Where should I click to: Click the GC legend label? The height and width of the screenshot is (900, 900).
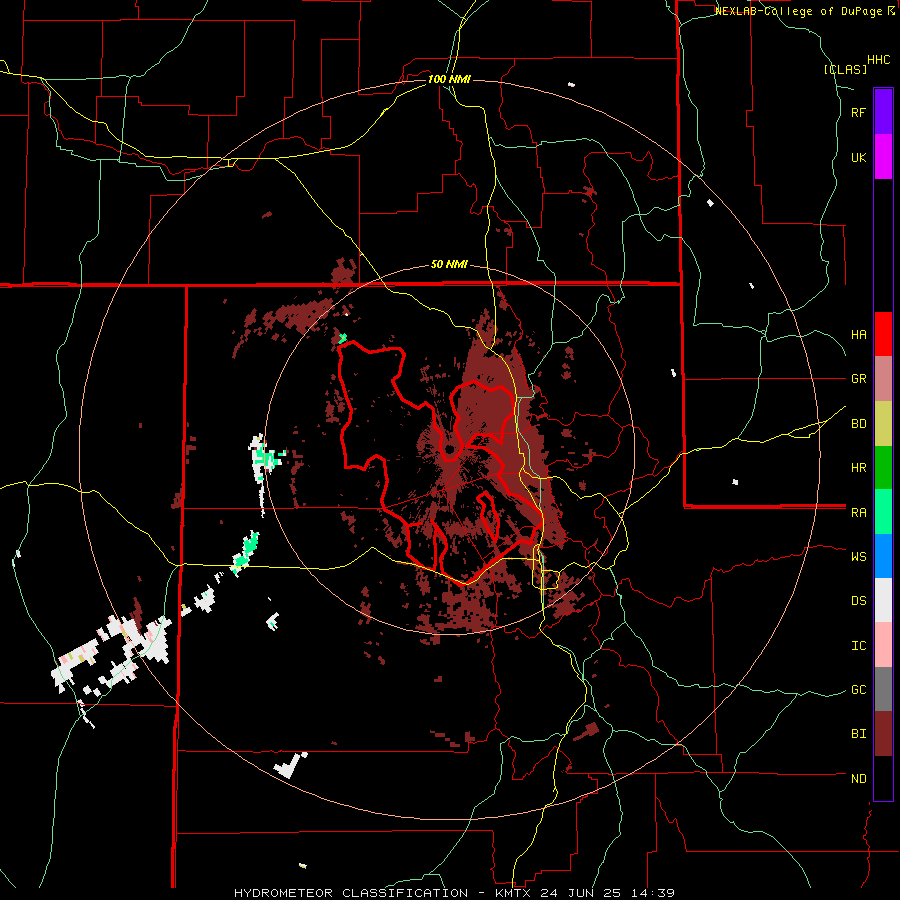858,690
